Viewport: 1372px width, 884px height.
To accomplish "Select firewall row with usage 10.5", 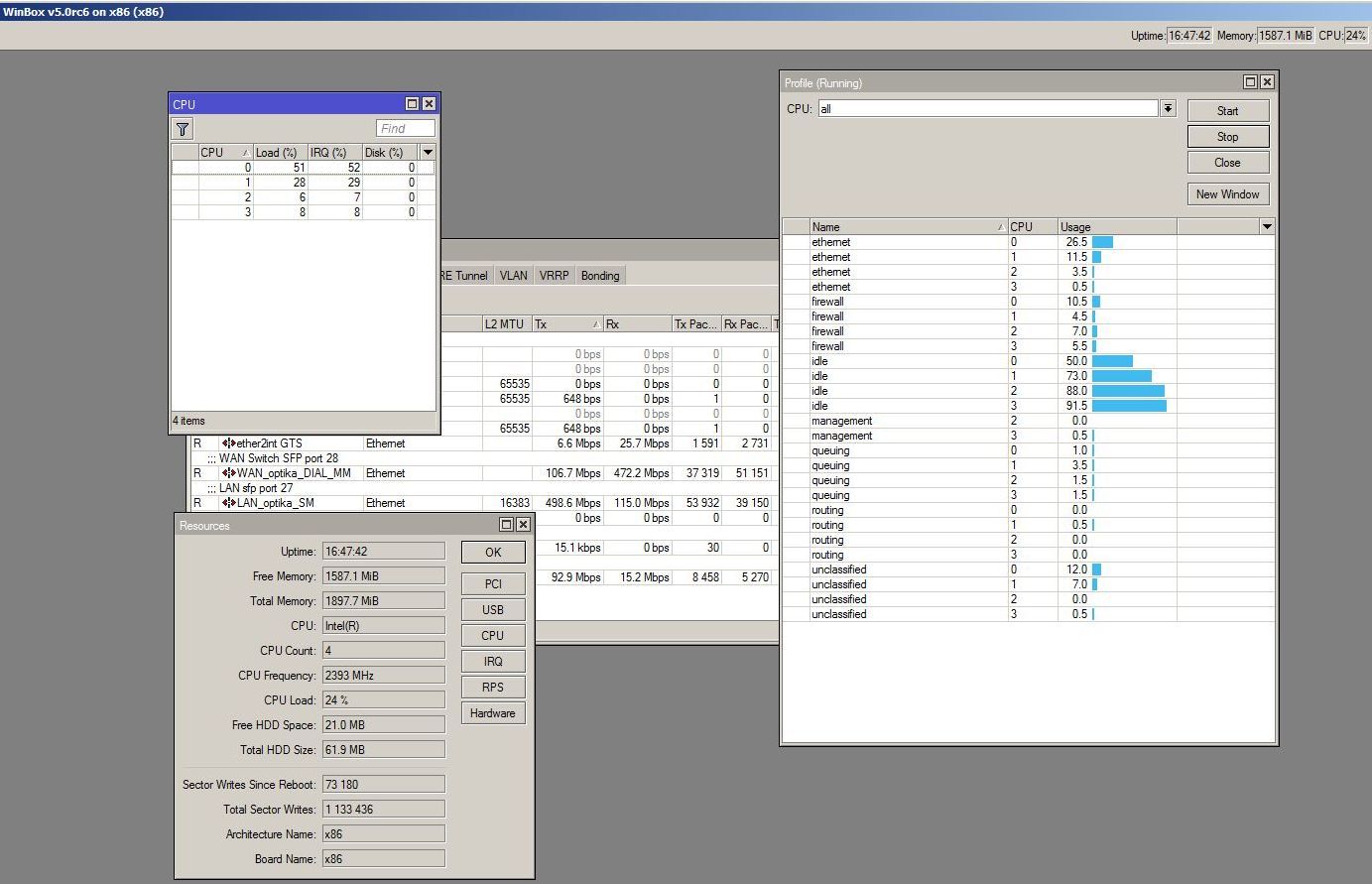I will tap(1028, 302).
